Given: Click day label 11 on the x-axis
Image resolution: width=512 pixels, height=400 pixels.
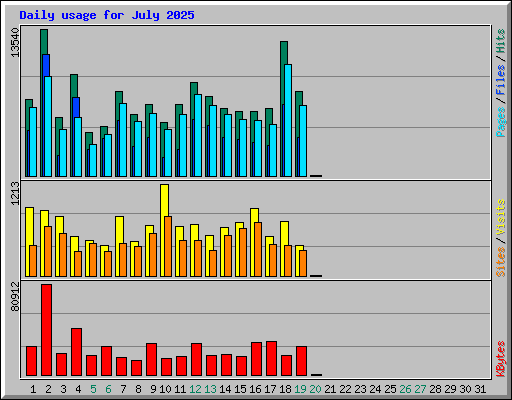Looking at the screenshot, I should [180, 389].
